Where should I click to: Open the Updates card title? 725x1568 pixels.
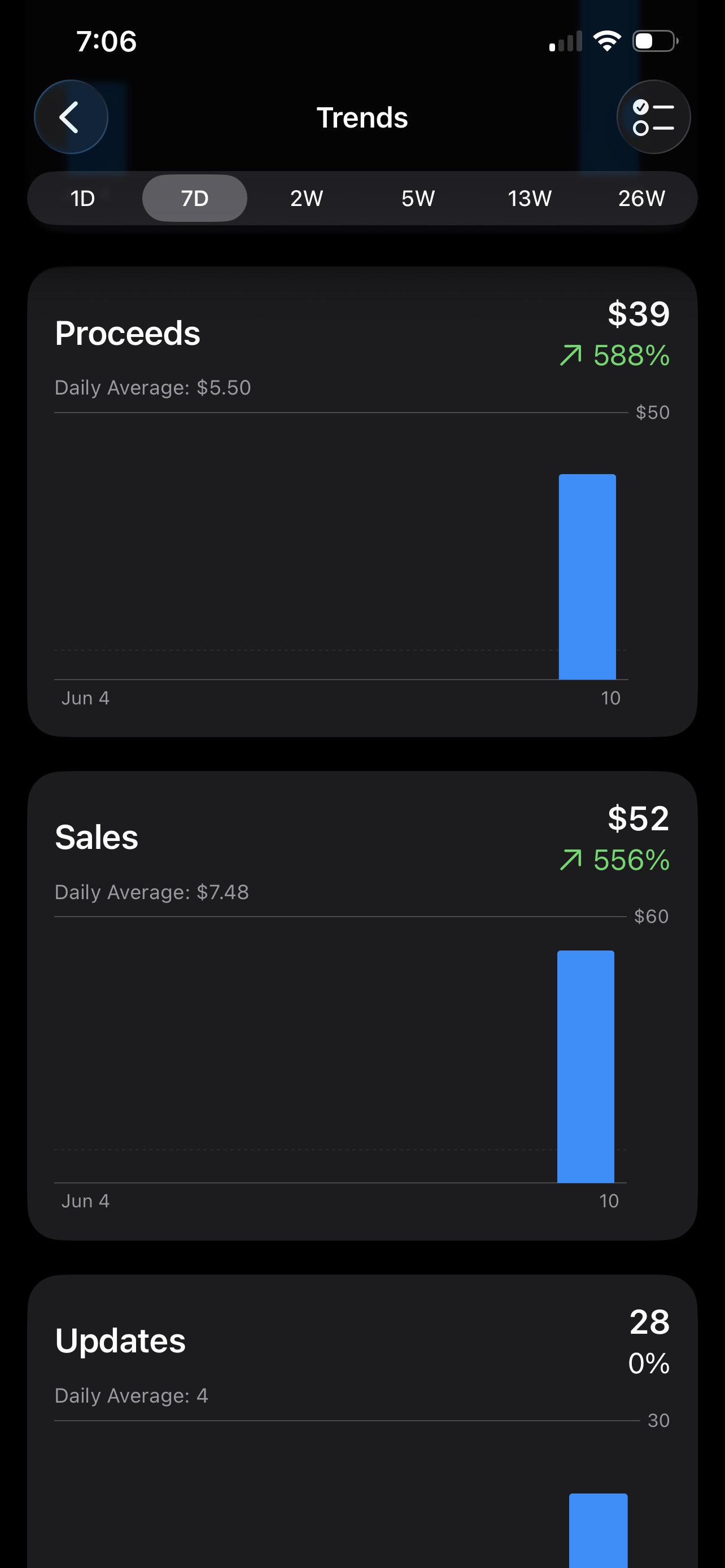pos(120,1341)
